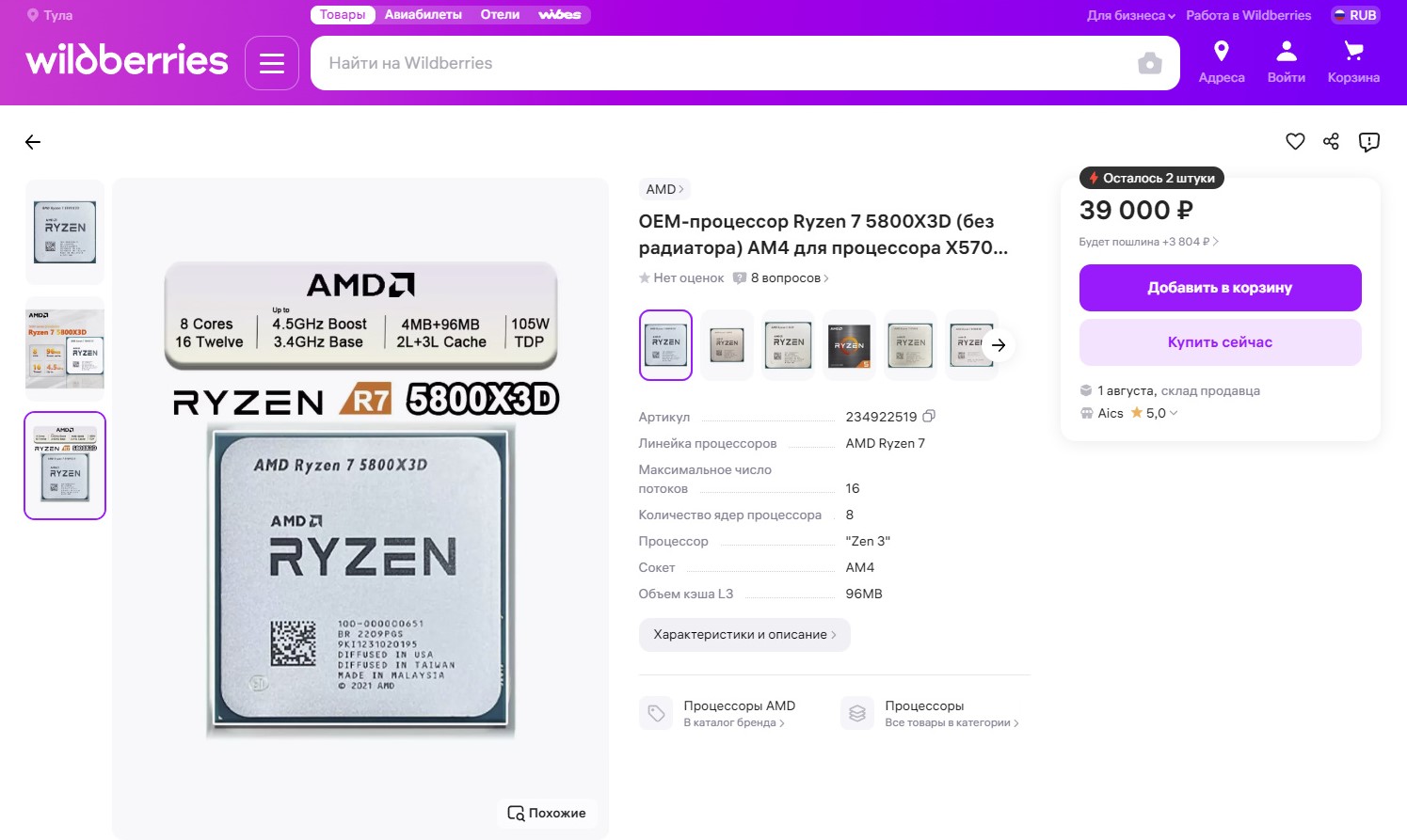This screenshot has height=840, width=1407.
Task: Select the orange Ryzen 5800X3D thumbnail
Action: pyautogui.click(x=65, y=349)
